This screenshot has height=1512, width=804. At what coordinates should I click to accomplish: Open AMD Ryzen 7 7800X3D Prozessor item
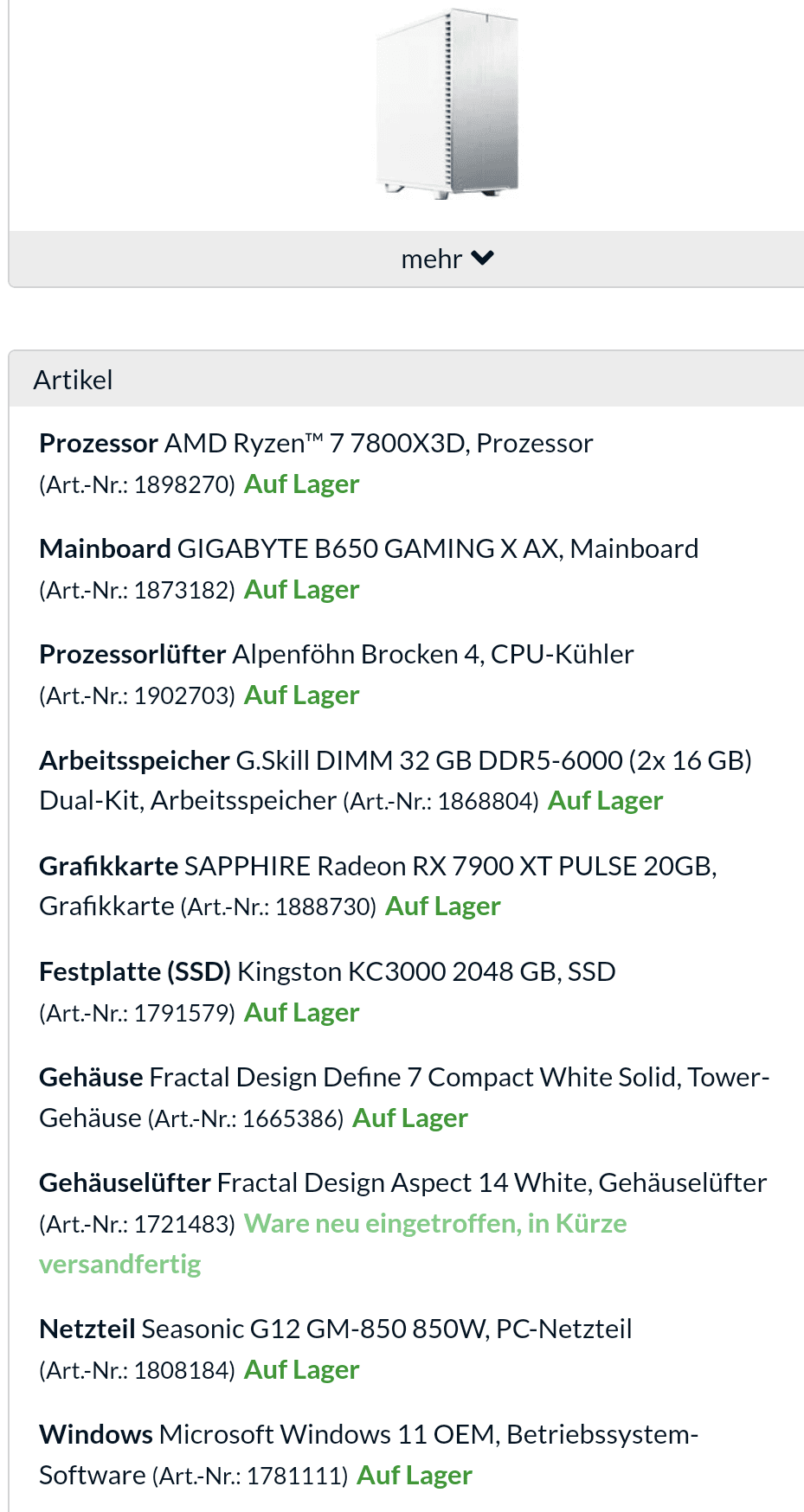tap(378, 443)
